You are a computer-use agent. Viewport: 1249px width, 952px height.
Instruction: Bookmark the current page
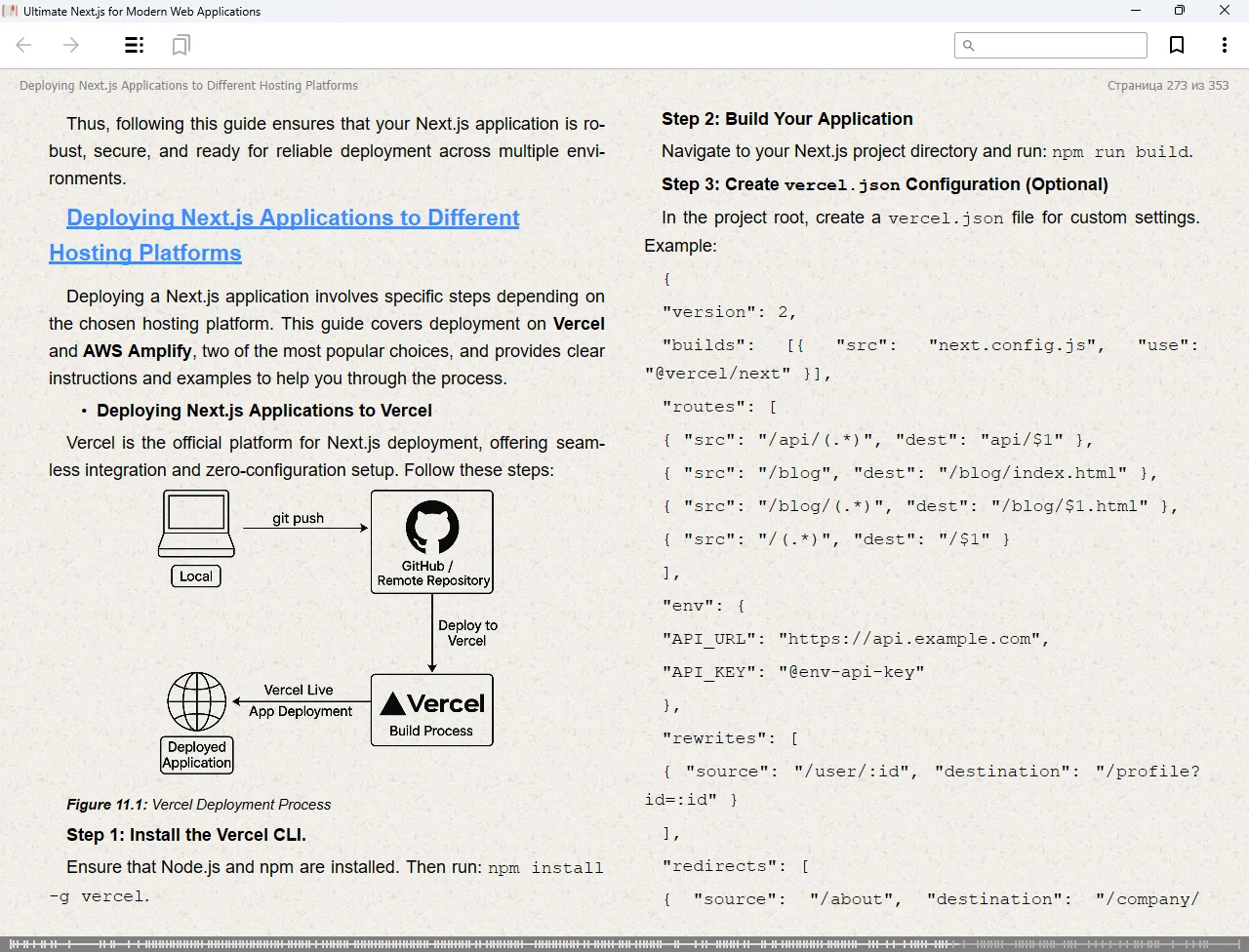1177,45
